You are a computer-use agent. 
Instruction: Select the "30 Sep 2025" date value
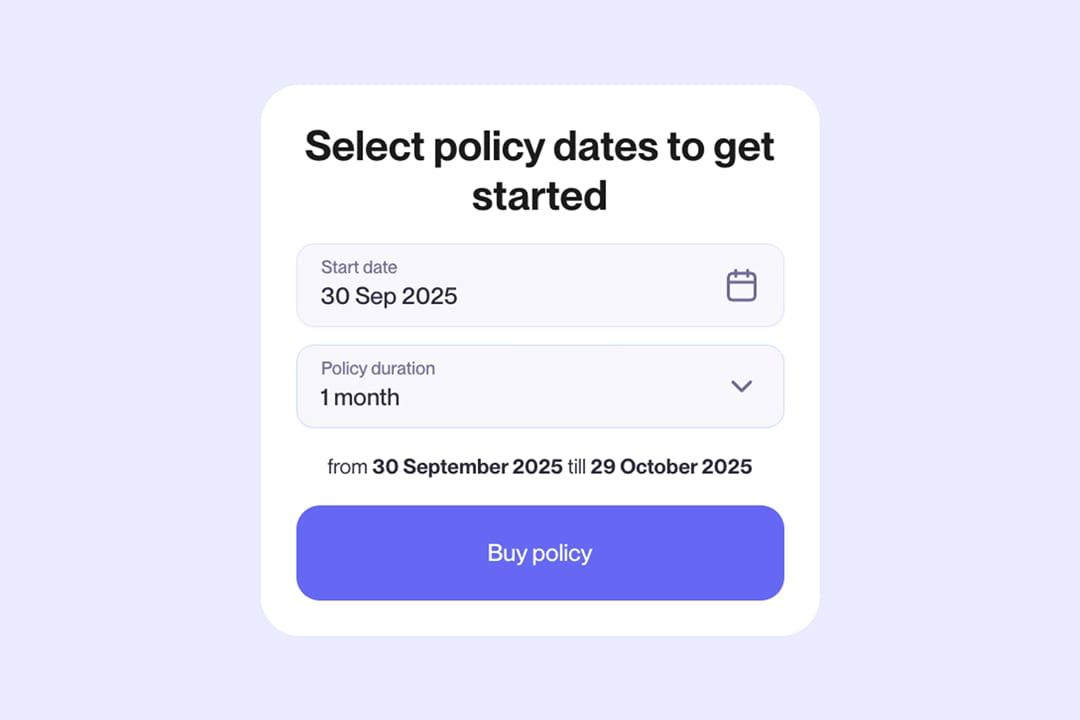coord(389,296)
